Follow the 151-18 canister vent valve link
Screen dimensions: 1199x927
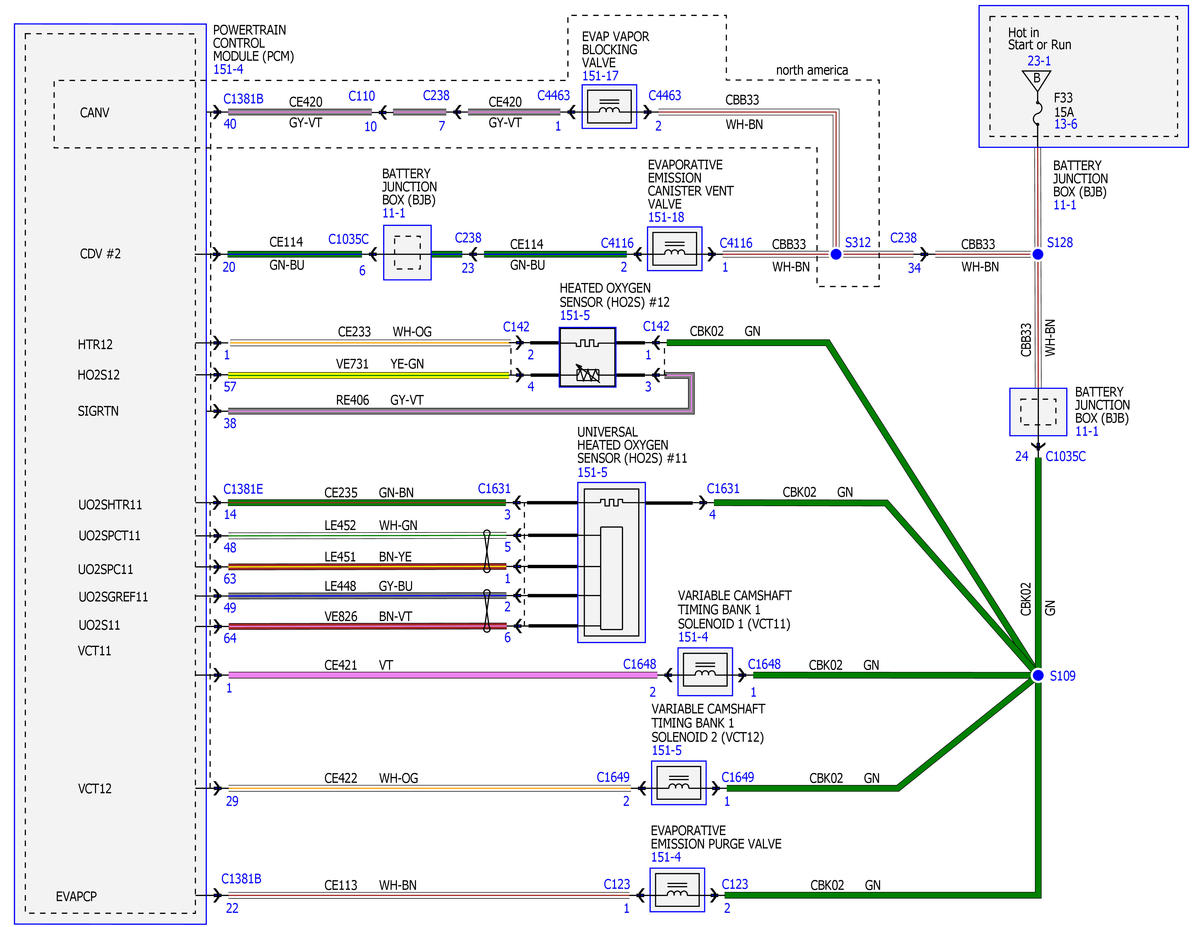click(x=666, y=217)
